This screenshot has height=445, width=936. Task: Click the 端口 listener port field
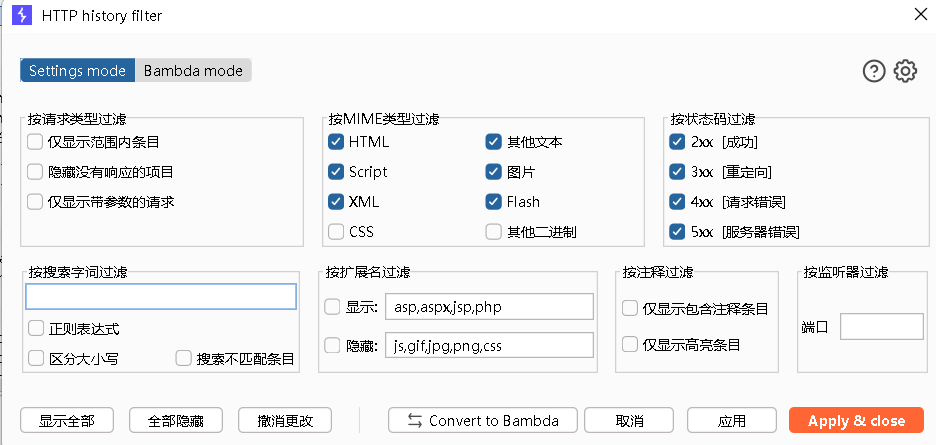click(882, 327)
